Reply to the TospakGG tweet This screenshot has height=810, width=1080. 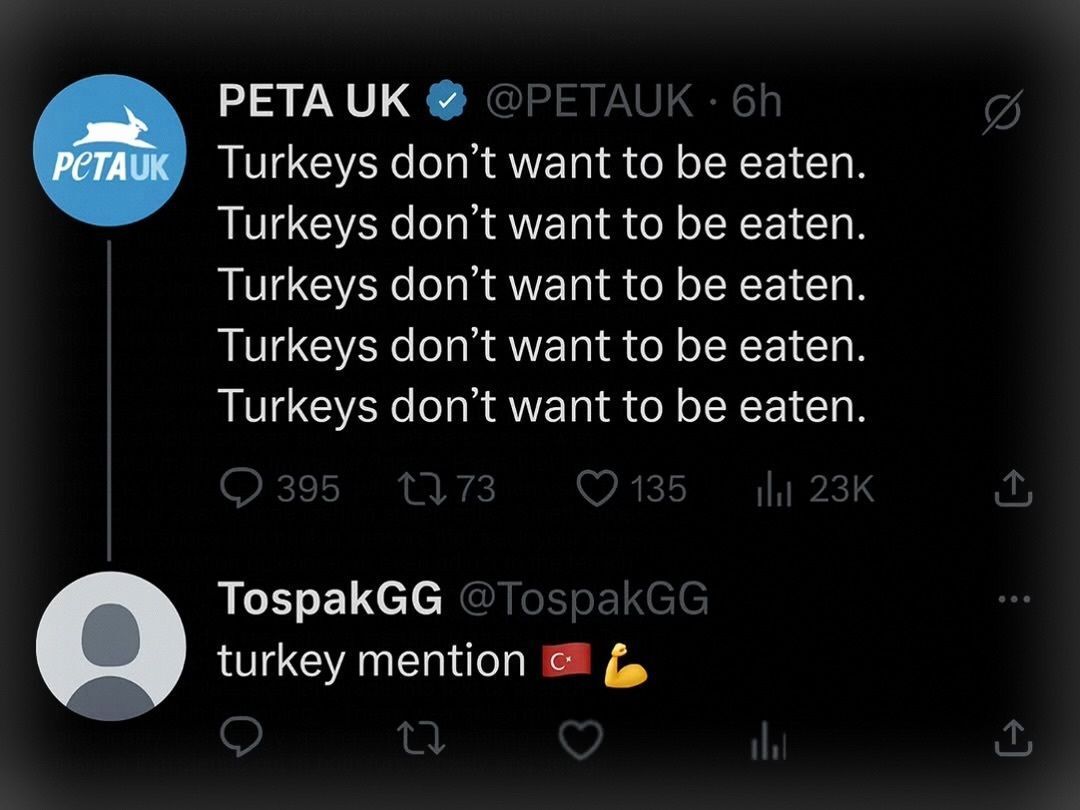click(241, 738)
